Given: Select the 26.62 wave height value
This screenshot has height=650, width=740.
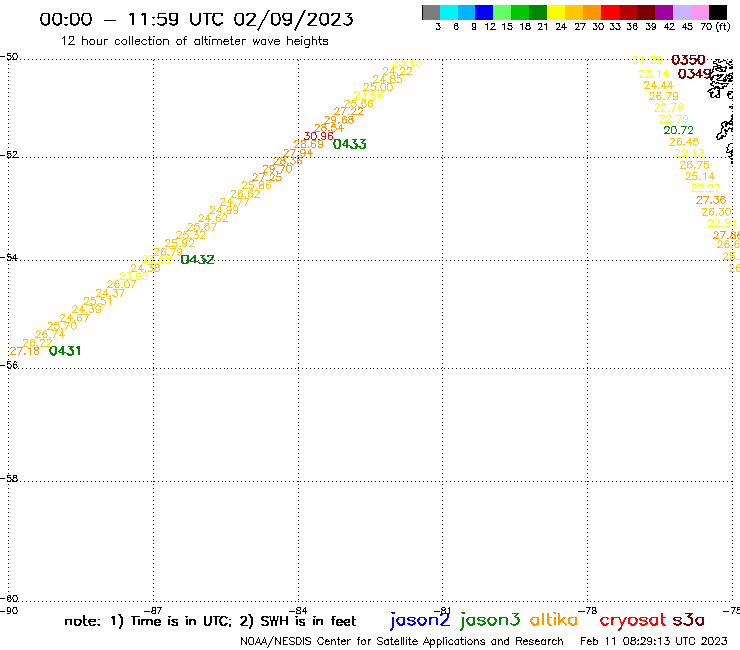Looking at the screenshot, I should [x=245, y=194].
